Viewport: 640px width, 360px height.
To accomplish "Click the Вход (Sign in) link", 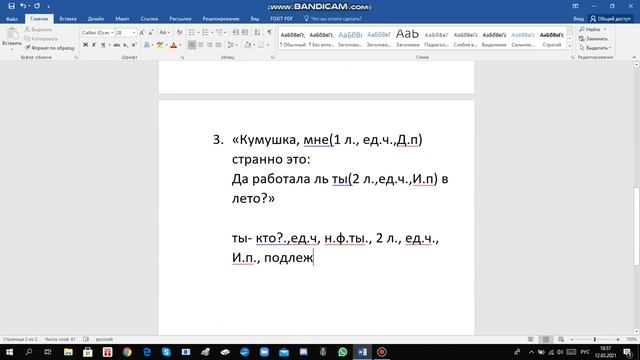I will (x=578, y=19).
